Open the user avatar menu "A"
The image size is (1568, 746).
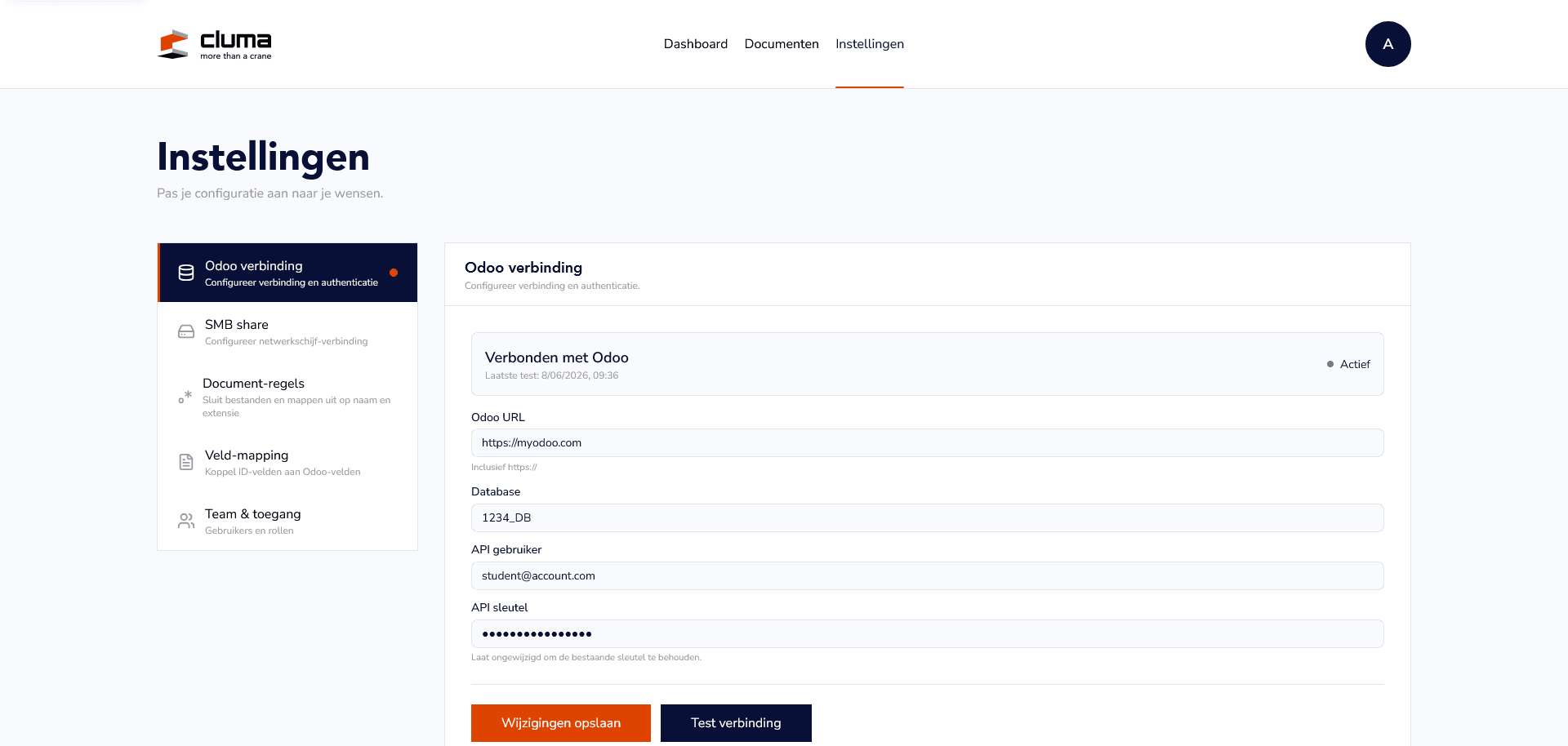[1388, 44]
